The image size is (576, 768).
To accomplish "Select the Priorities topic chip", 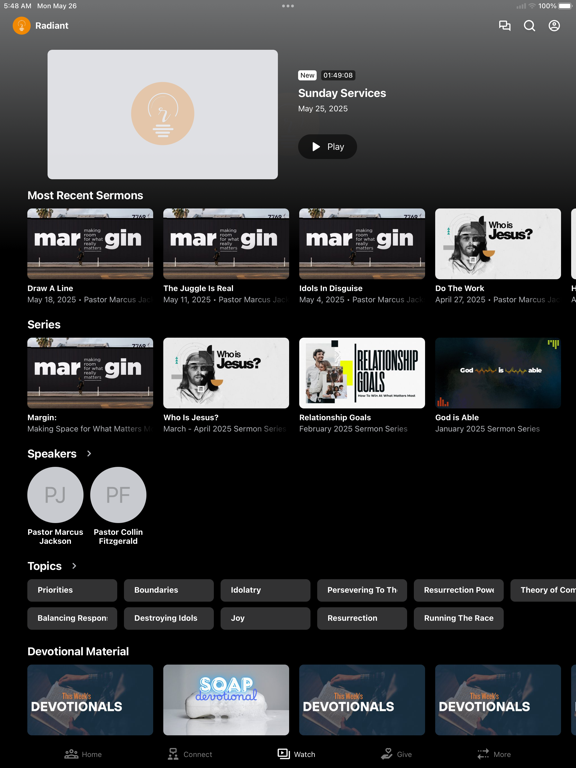I will point(72,590).
